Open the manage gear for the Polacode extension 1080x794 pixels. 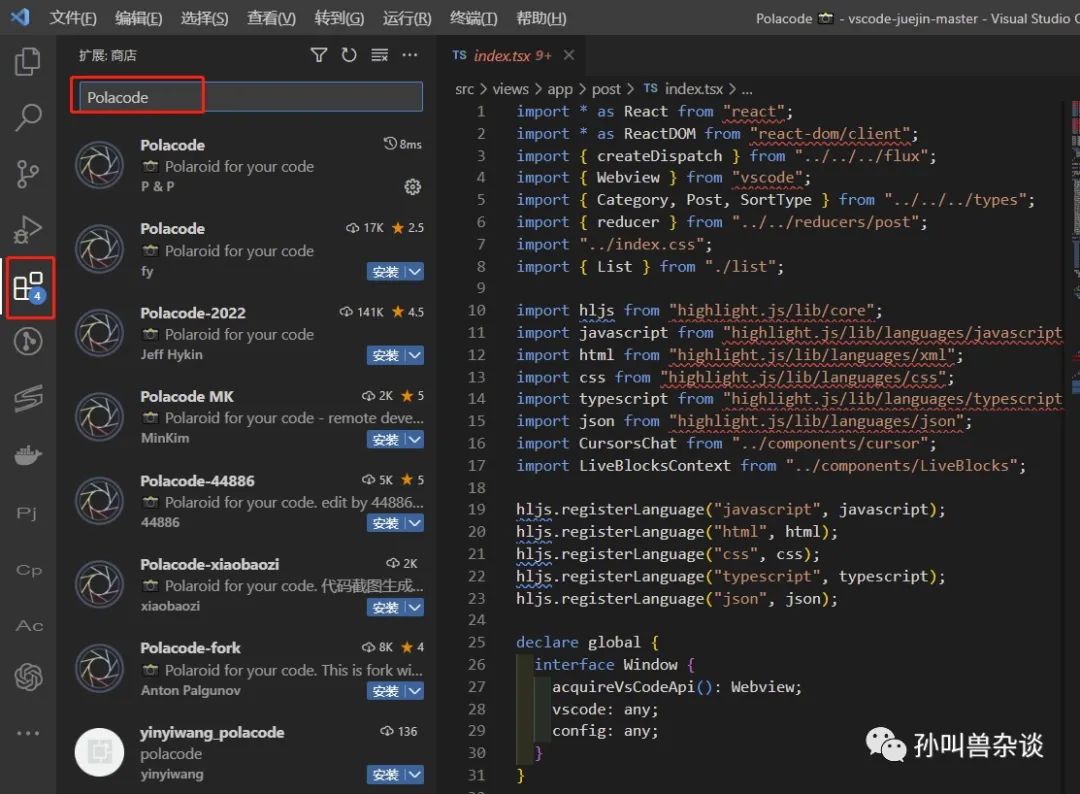pos(412,186)
